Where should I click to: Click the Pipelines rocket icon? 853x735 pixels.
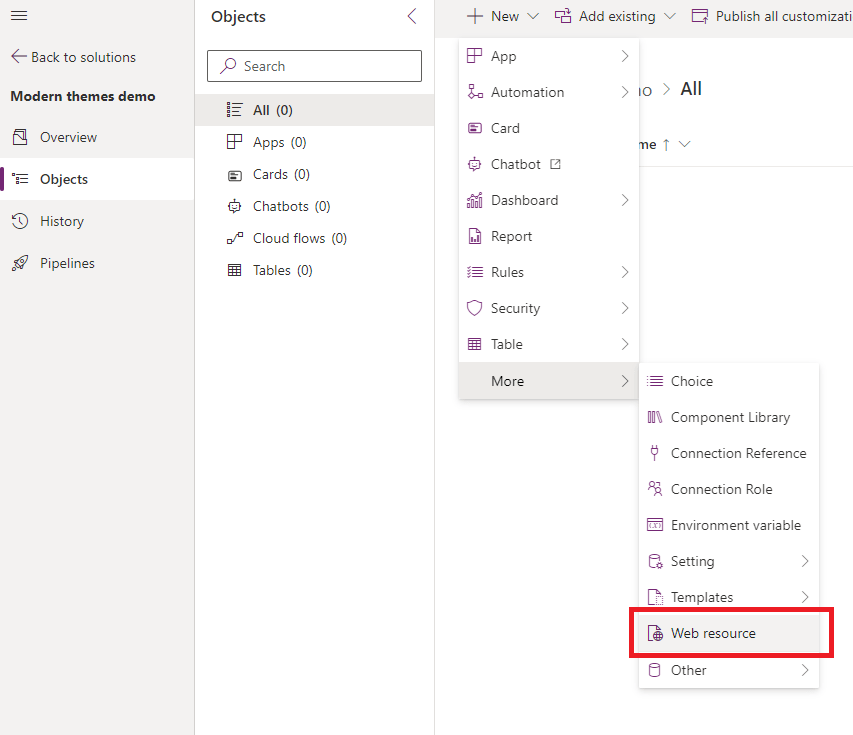click(20, 263)
